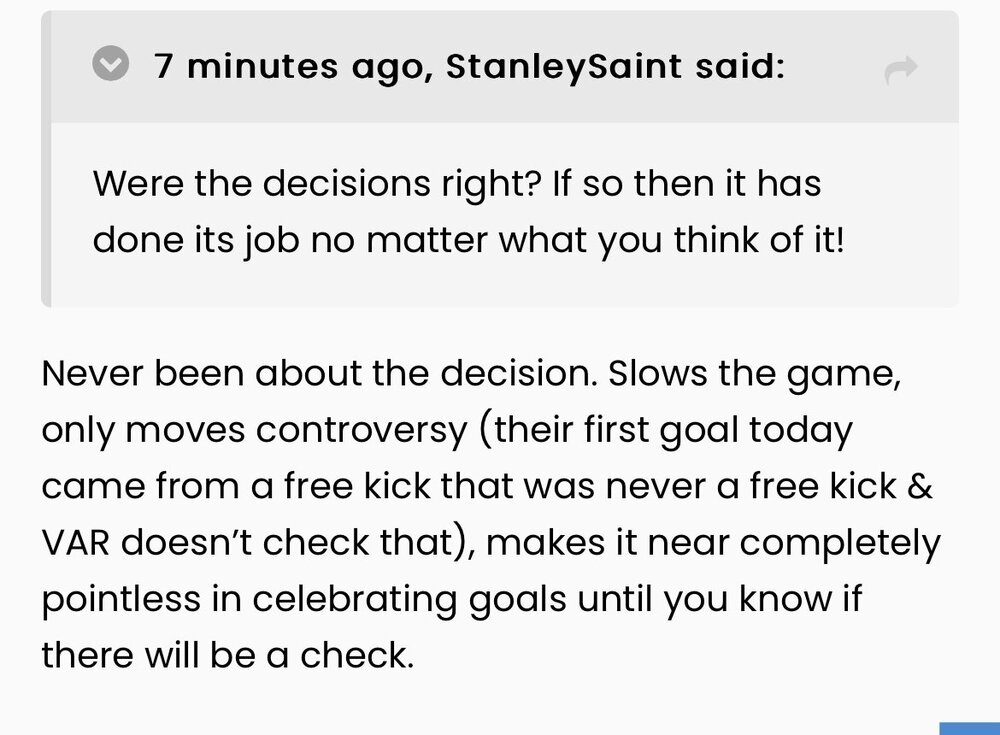The image size is (1000, 735).
Task: Collapse the quote using the chevron icon
Action: pyautogui.click(x=111, y=66)
